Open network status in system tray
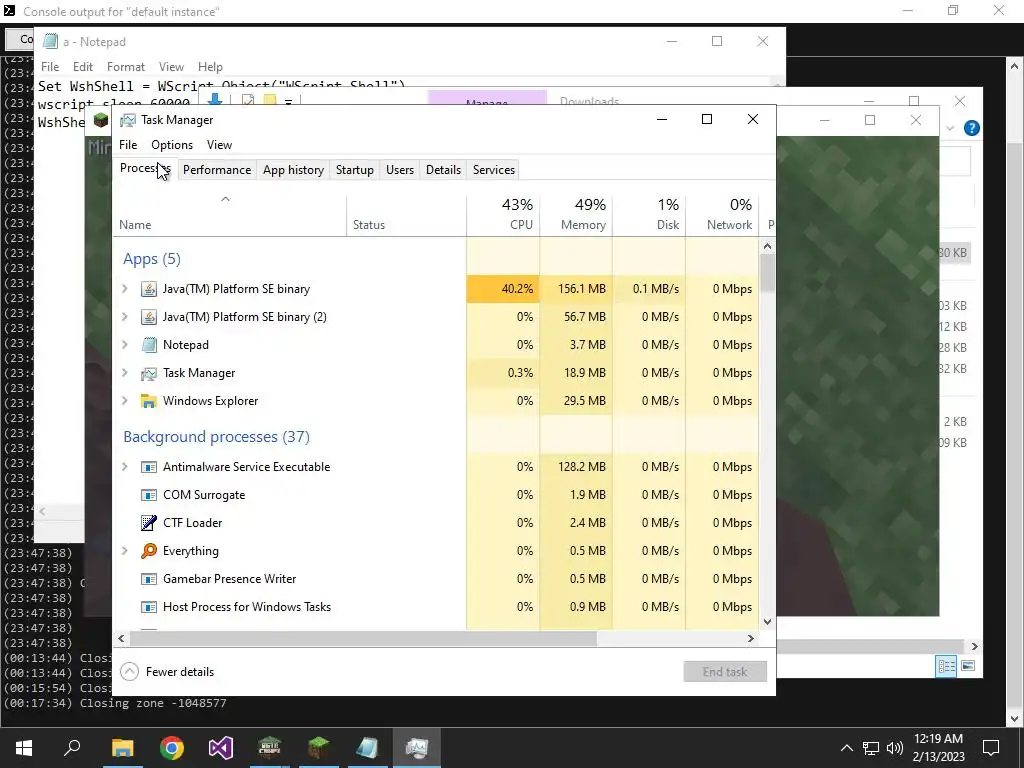1024x768 pixels. (871, 748)
